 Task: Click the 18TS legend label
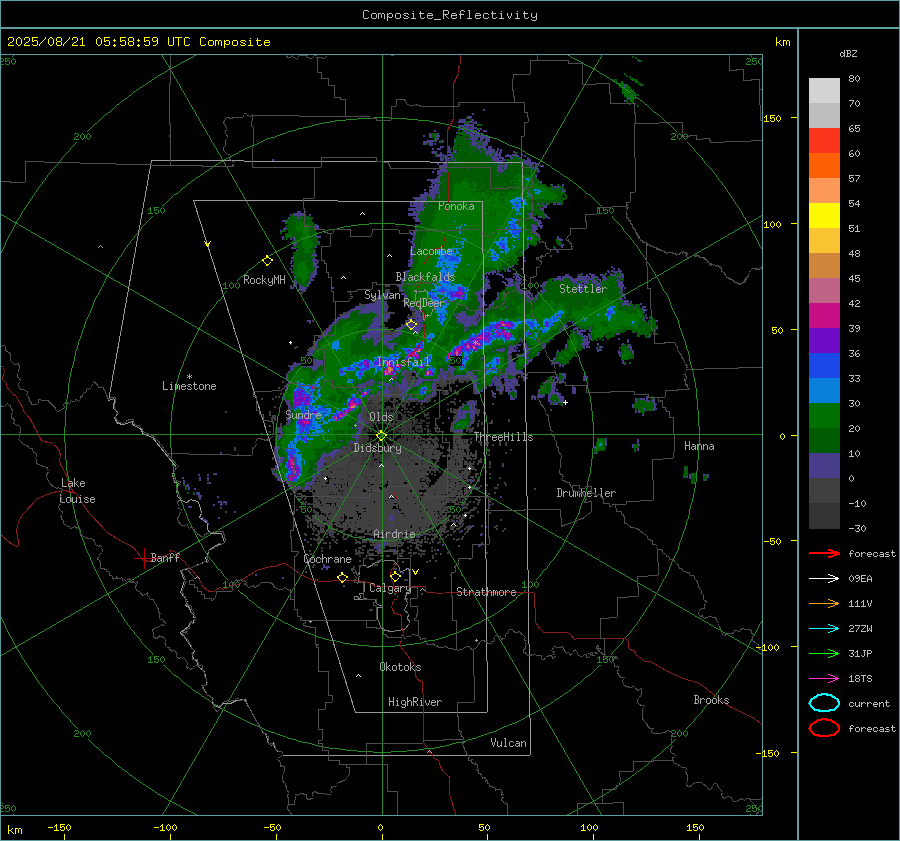pyautogui.click(x=860, y=679)
